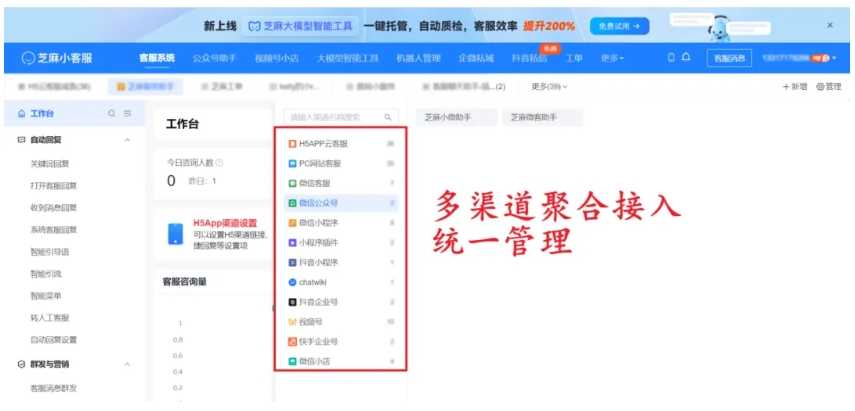
Task: Open 自动回复设置 in sidebar
Action: [53, 340]
